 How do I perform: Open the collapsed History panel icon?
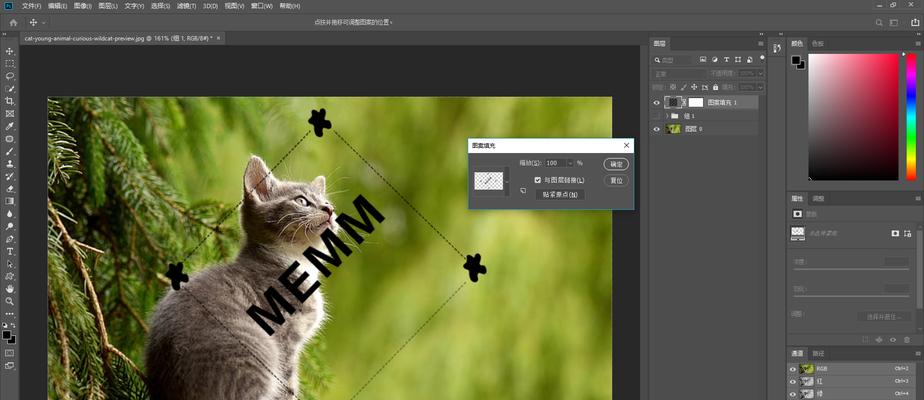pyautogui.click(x=777, y=48)
